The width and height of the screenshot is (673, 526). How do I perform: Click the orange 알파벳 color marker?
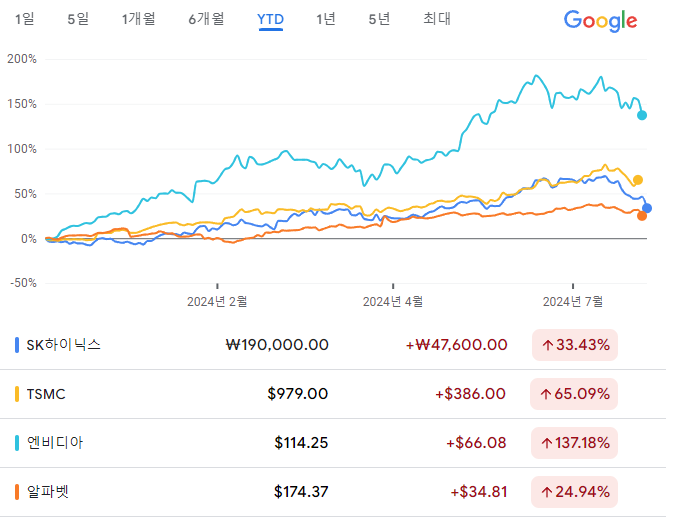[17, 492]
